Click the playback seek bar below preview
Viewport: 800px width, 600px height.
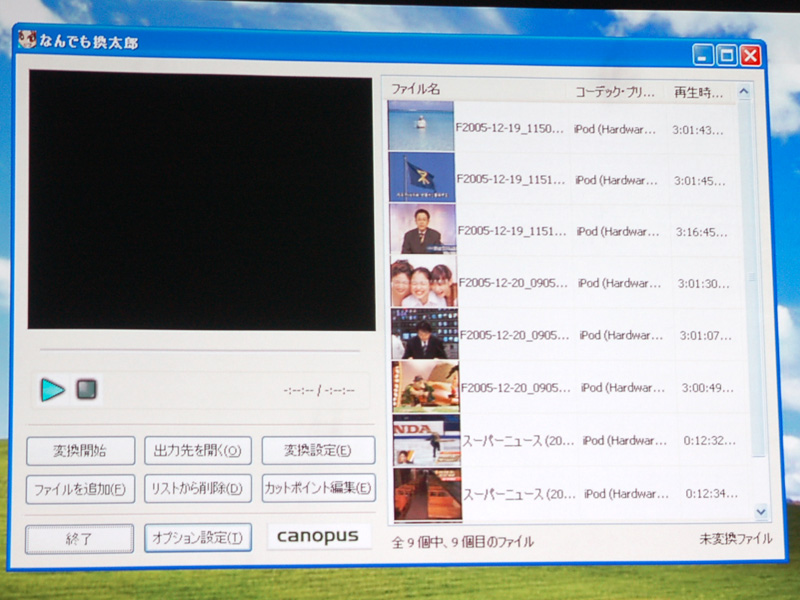(x=199, y=351)
